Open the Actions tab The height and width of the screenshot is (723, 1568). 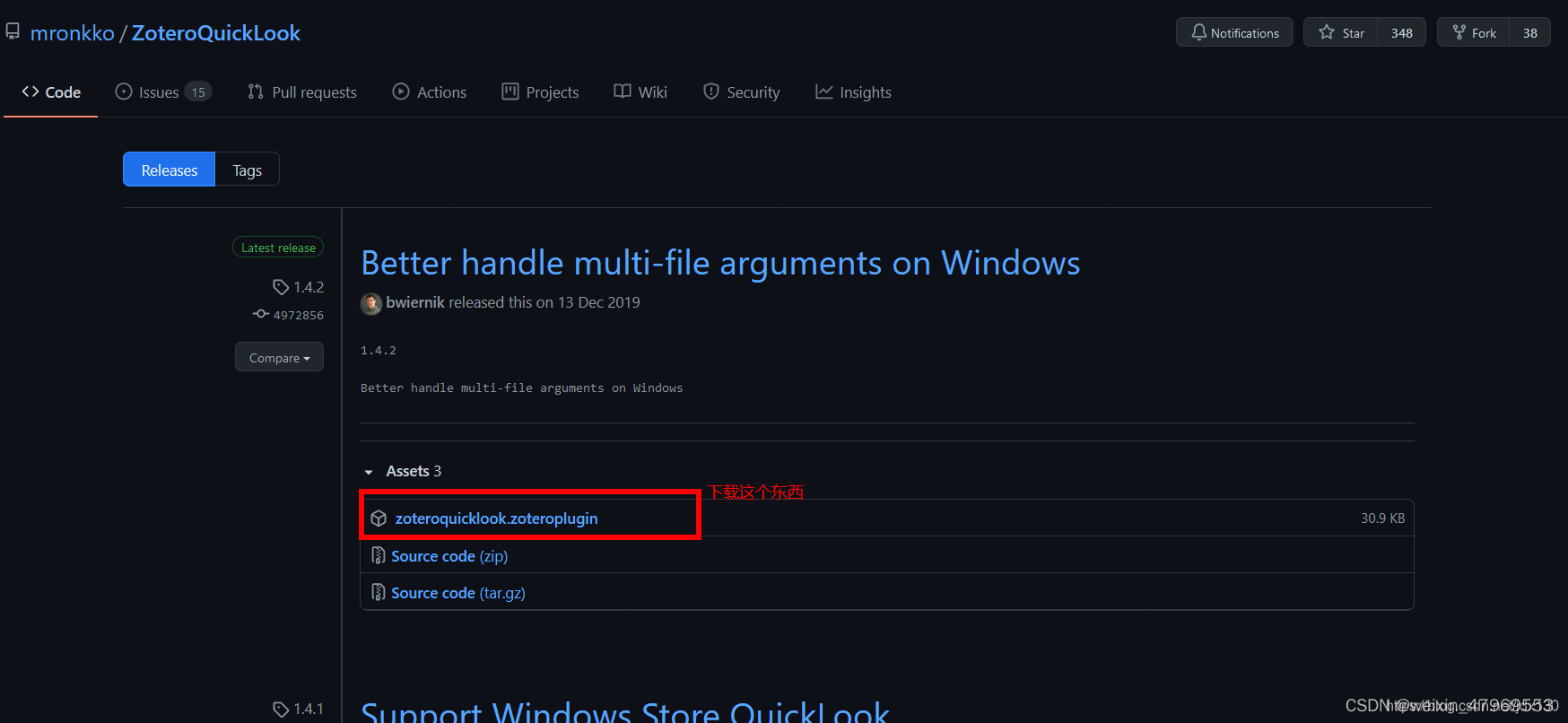tap(430, 92)
